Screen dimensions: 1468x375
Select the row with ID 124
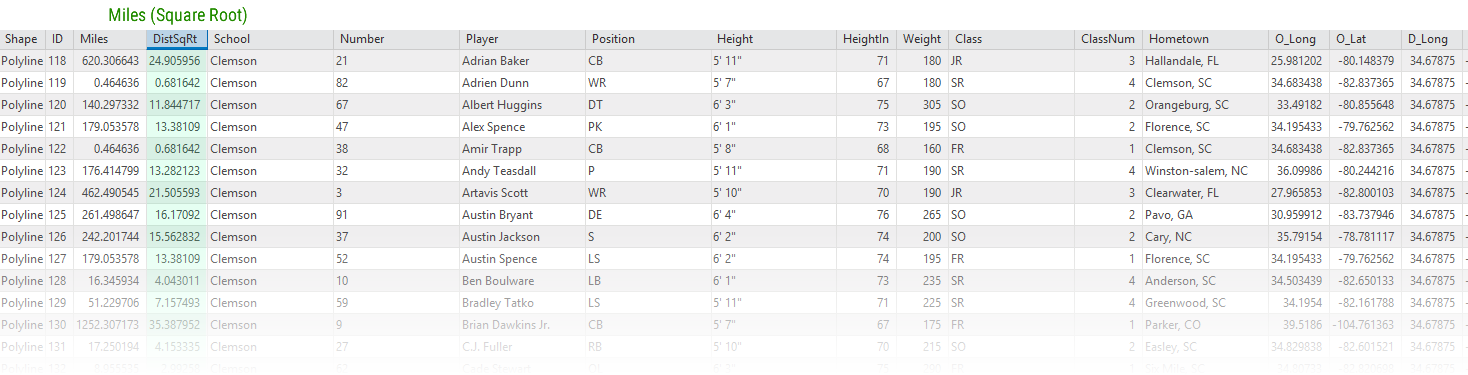click(x=734, y=193)
